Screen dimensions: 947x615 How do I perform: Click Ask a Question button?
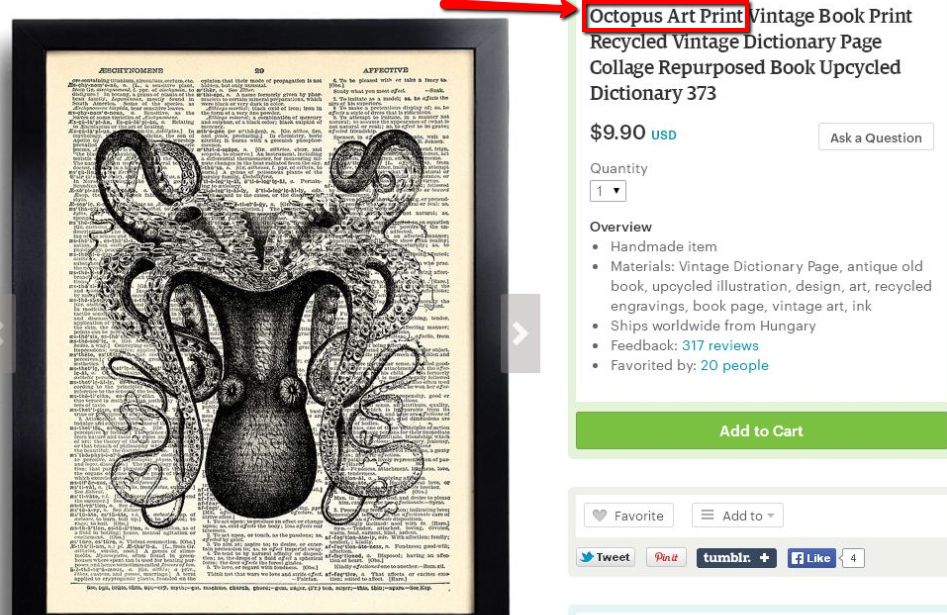point(876,137)
